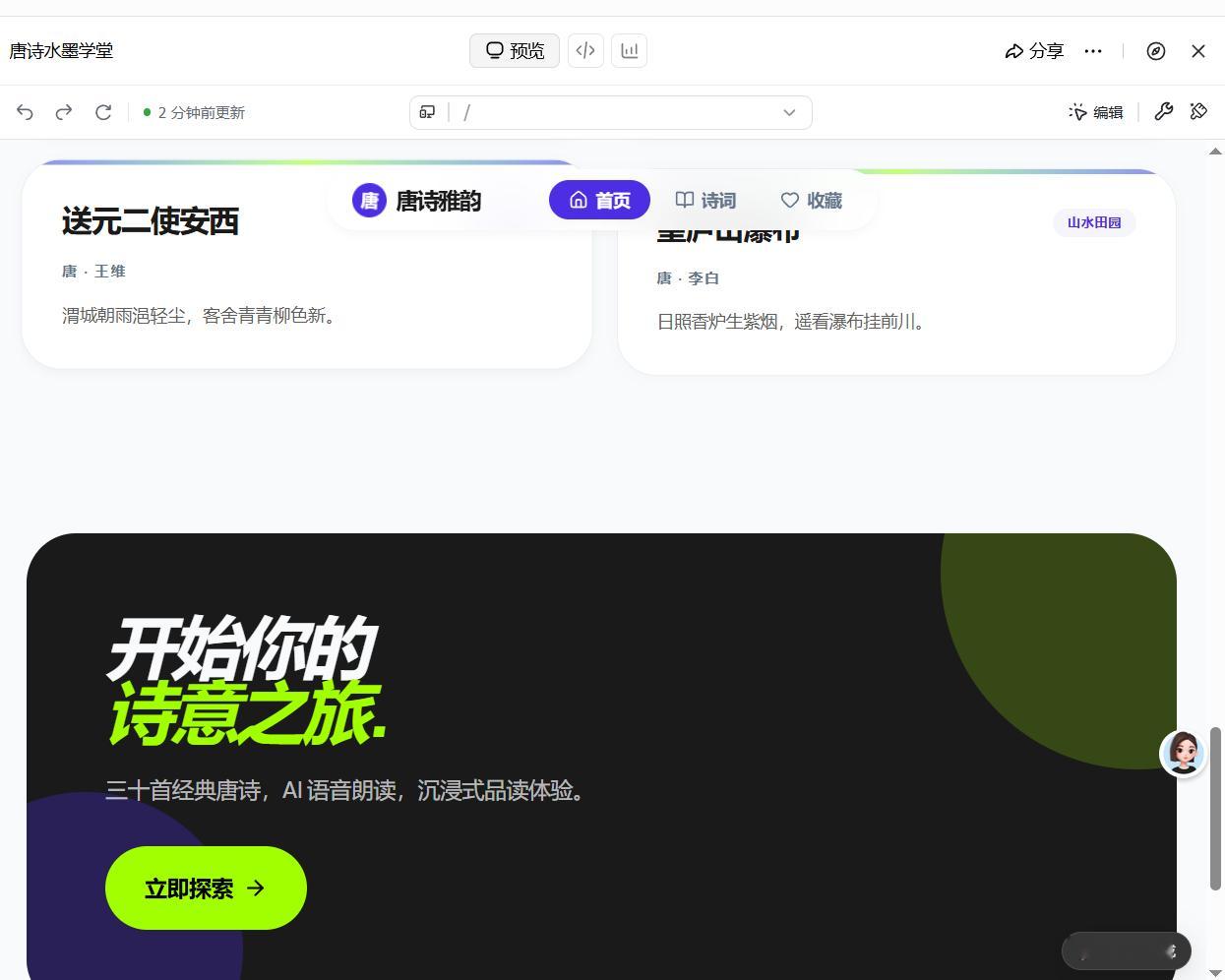Click the scrollbar up arrow
This screenshot has height=980, width=1225.
(x=1215, y=152)
